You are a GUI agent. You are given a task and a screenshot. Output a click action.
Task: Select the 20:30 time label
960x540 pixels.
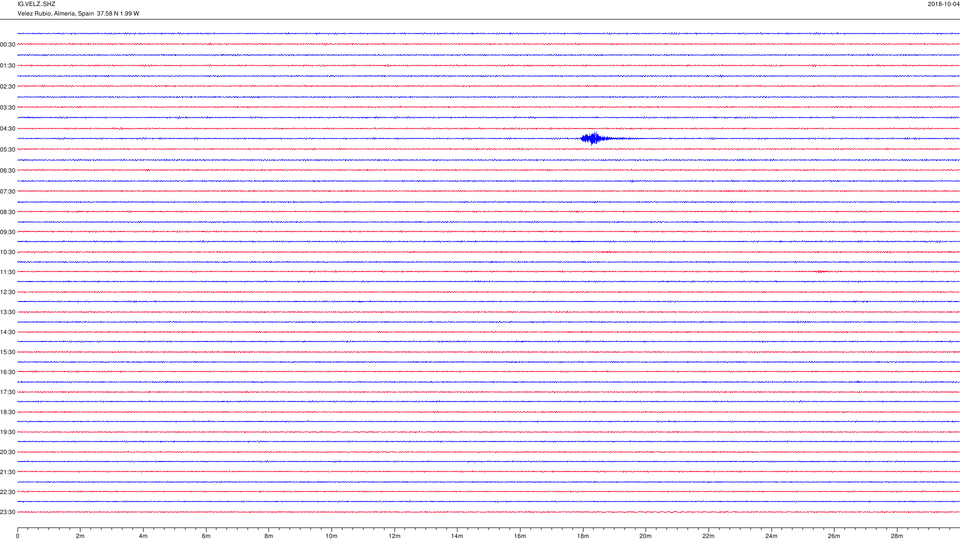(x=7, y=452)
